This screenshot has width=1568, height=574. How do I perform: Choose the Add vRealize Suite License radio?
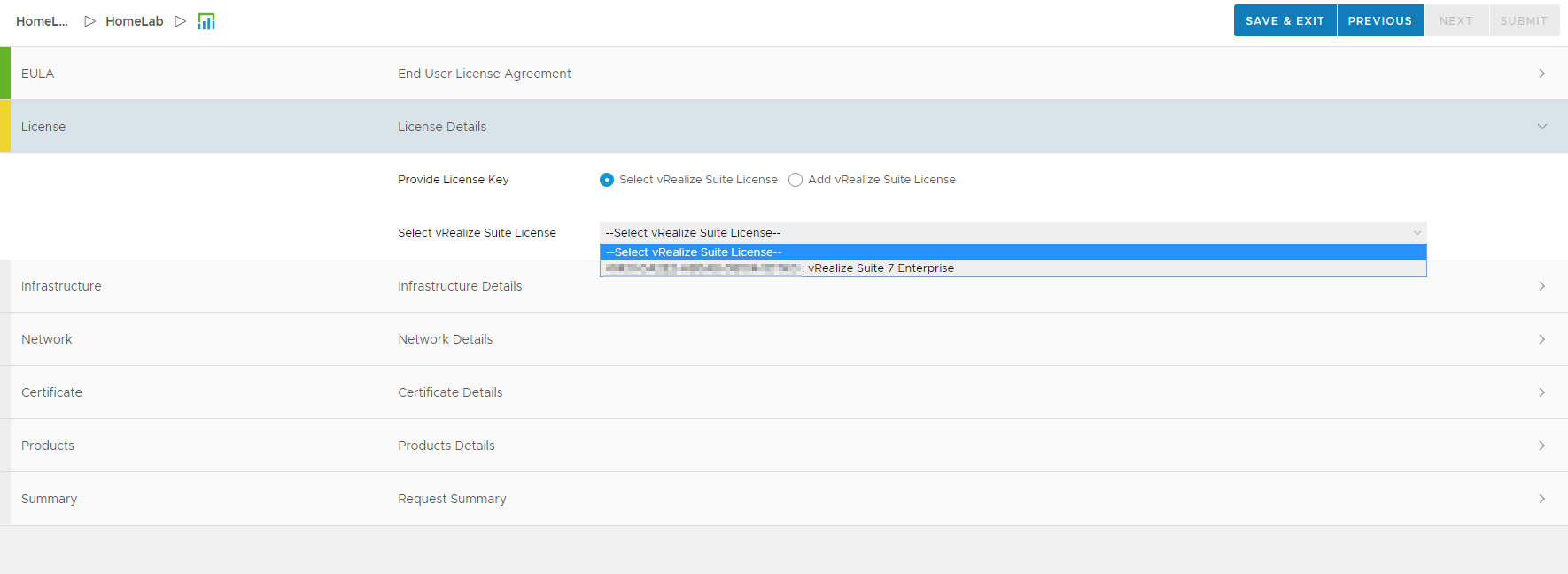point(796,180)
